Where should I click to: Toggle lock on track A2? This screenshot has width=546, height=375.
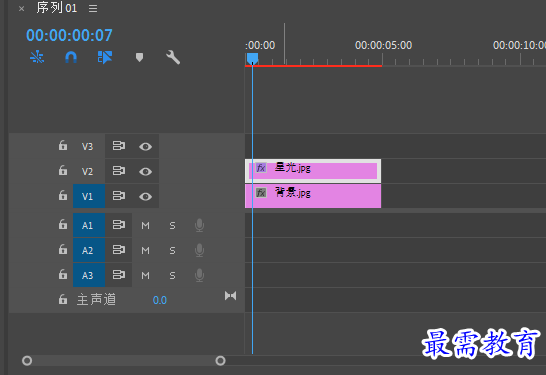[x=63, y=249]
